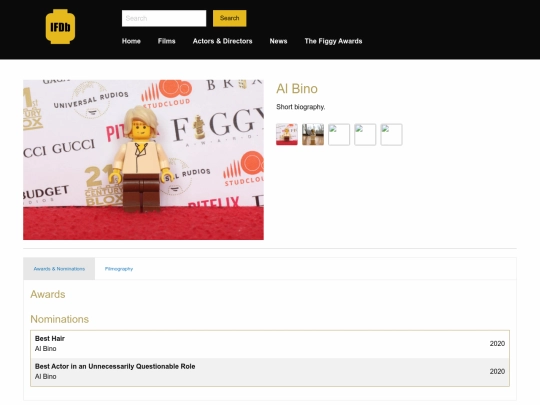The width and height of the screenshot is (540, 405).
Task: Visit The Figgy Awards page
Action: click(x=333, y=41)
